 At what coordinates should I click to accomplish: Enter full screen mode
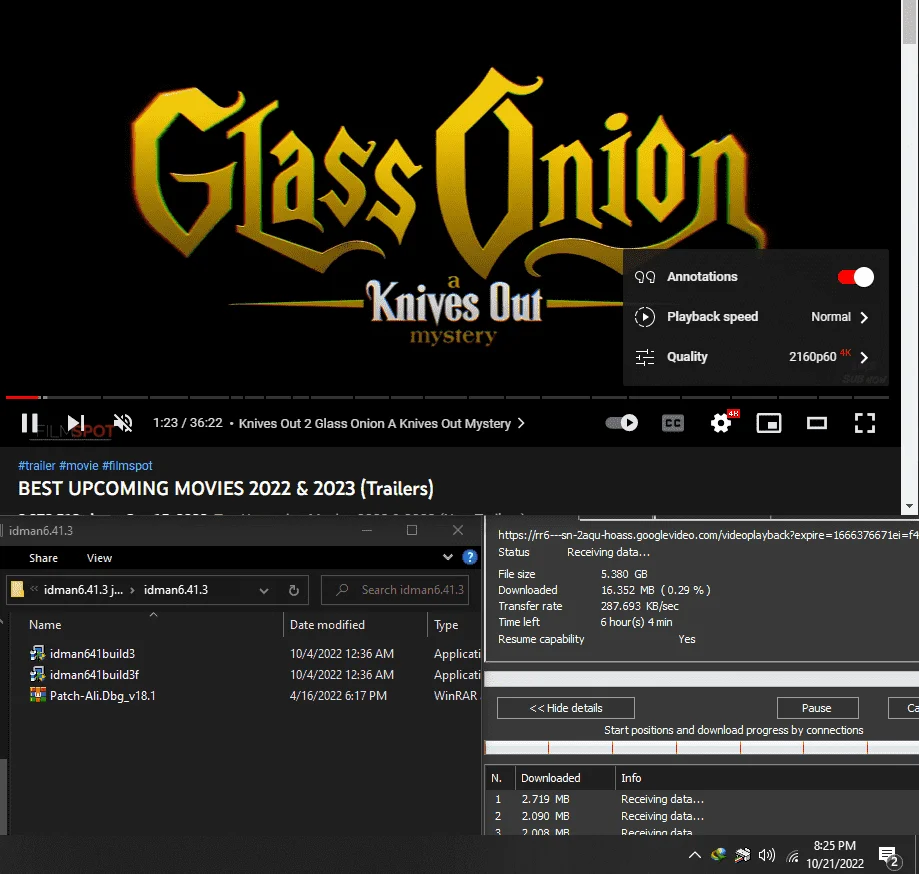864,423
